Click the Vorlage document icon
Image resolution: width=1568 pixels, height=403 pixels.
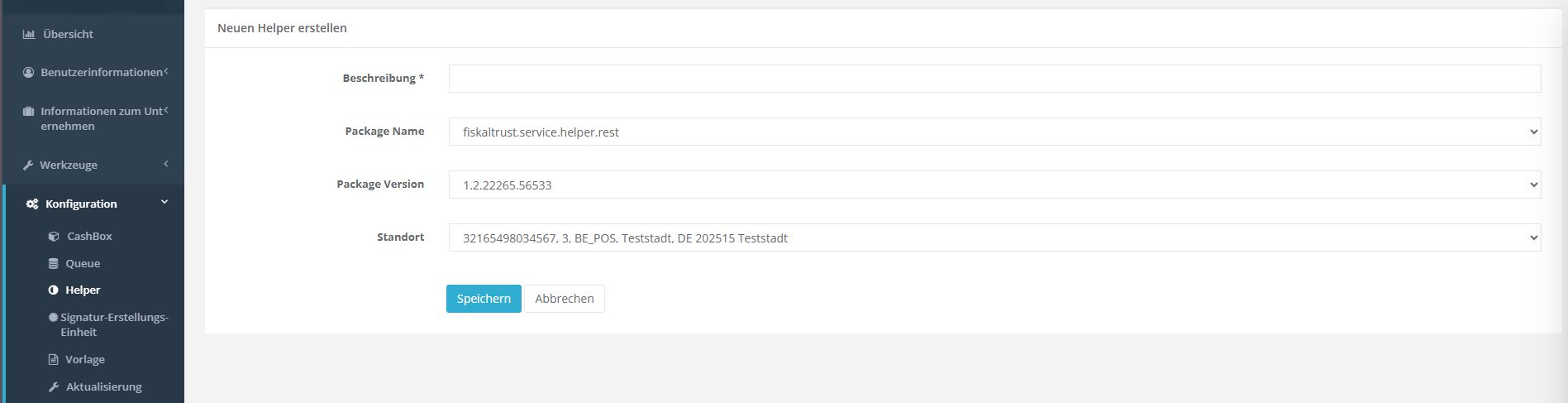[54, 360]
